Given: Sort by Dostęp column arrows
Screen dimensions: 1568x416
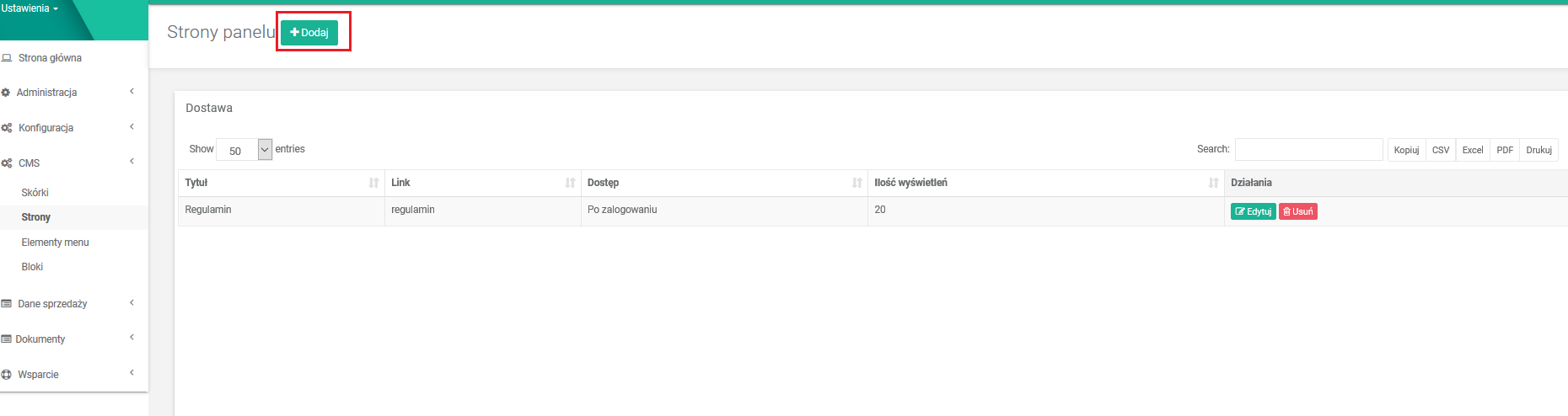Looking at the screenshot, I should (x=856, y=183).
